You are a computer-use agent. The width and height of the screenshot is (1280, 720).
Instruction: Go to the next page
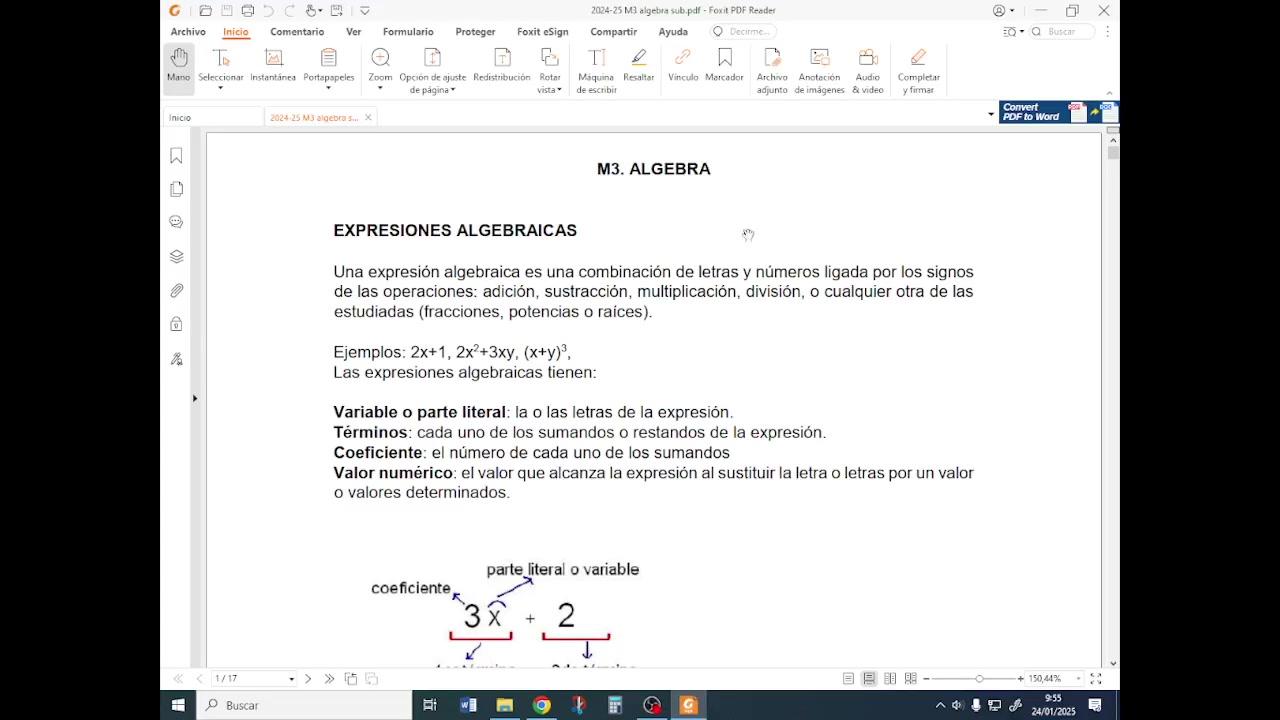pos(308,679)
